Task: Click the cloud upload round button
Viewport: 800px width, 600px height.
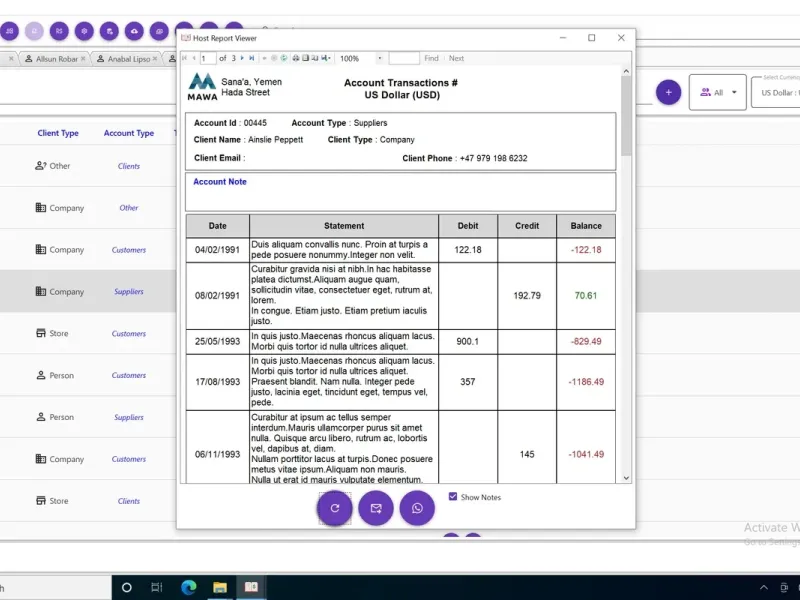Action: 134,31
